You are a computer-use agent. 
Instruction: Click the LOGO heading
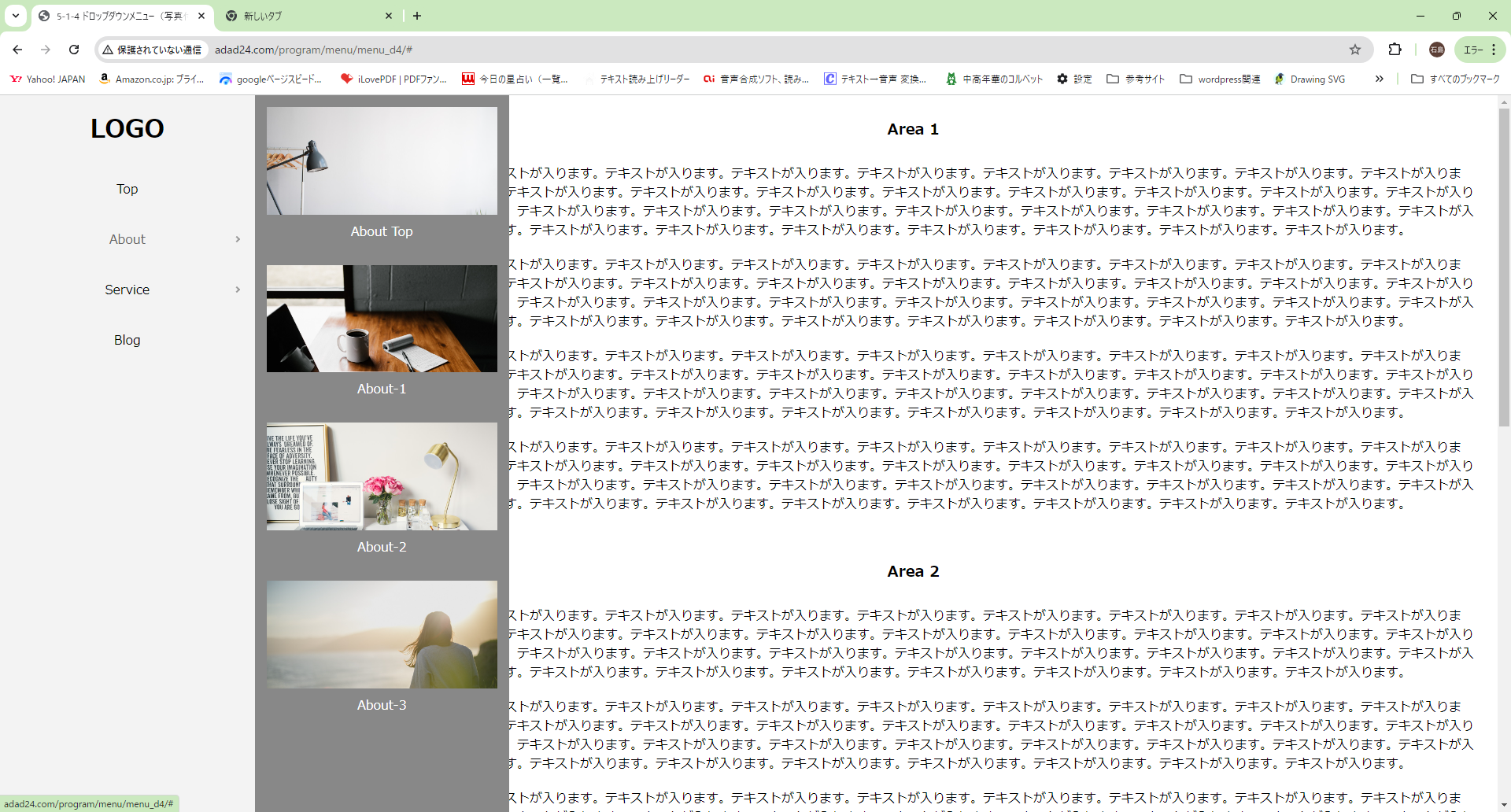click(127, 128)
